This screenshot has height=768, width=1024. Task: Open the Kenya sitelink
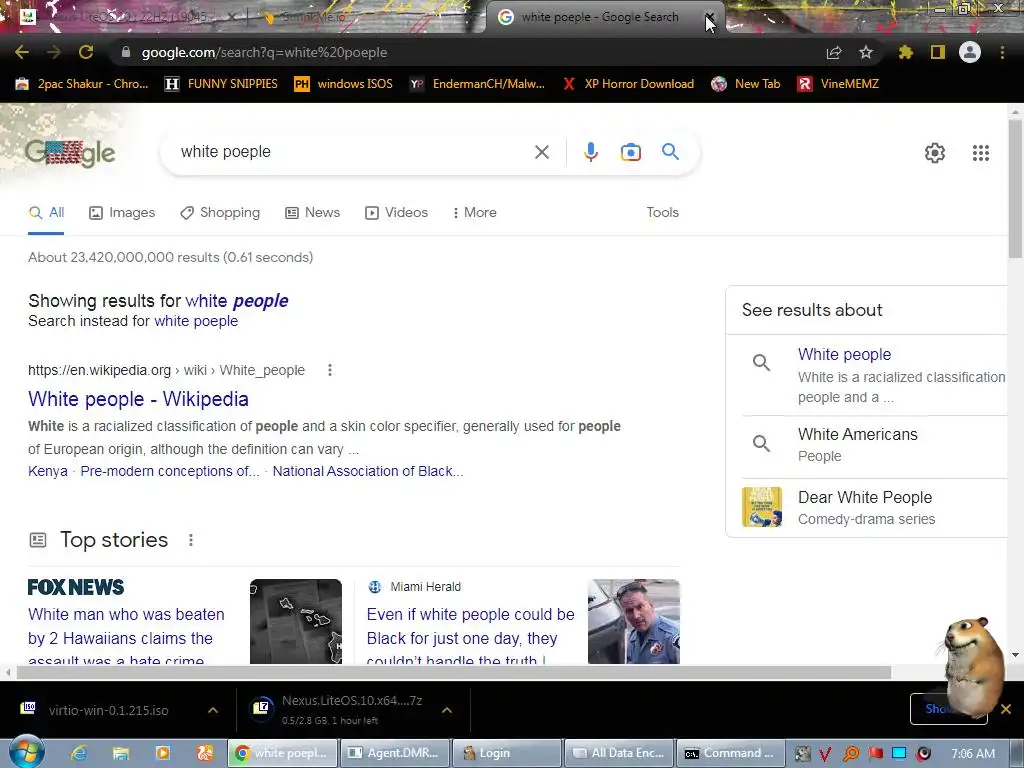click(x=48, y=472)
